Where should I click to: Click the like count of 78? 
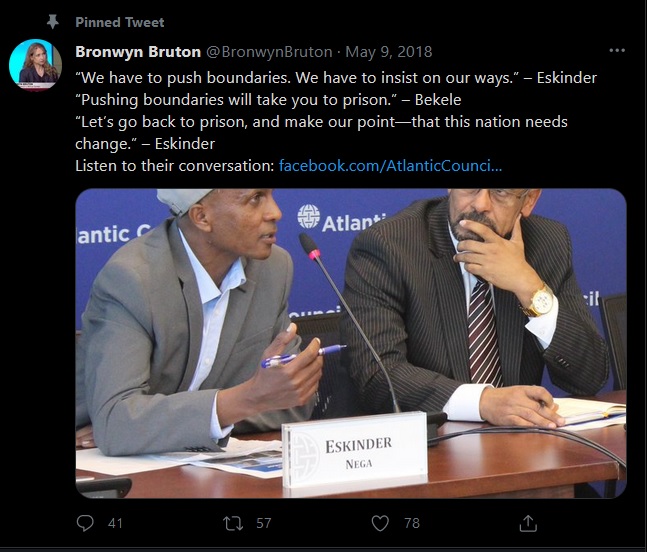pos(411,522)
